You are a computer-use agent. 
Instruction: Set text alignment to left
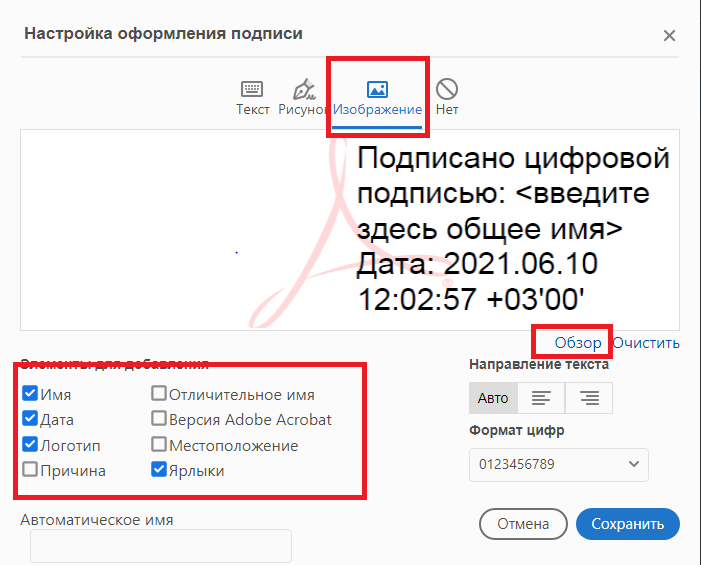pos(541,398)
